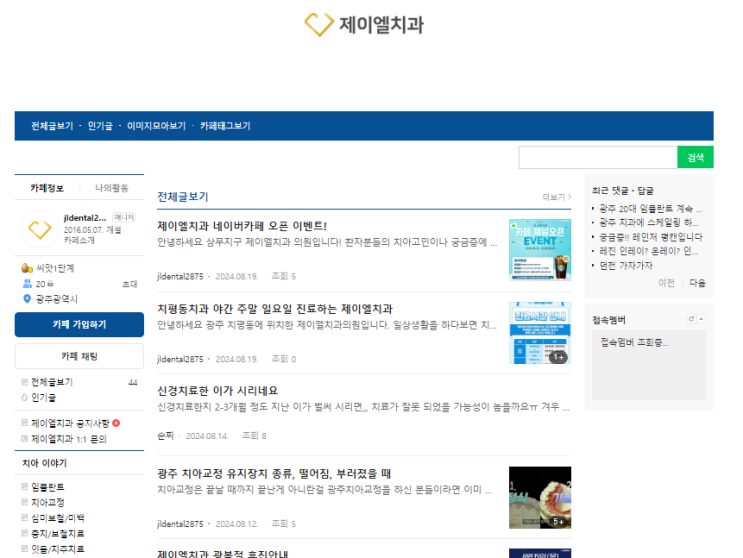Focus the cafe search input field
Image resolution: width=743 pixels, height=558 pixels.
[x=598, y=157]
